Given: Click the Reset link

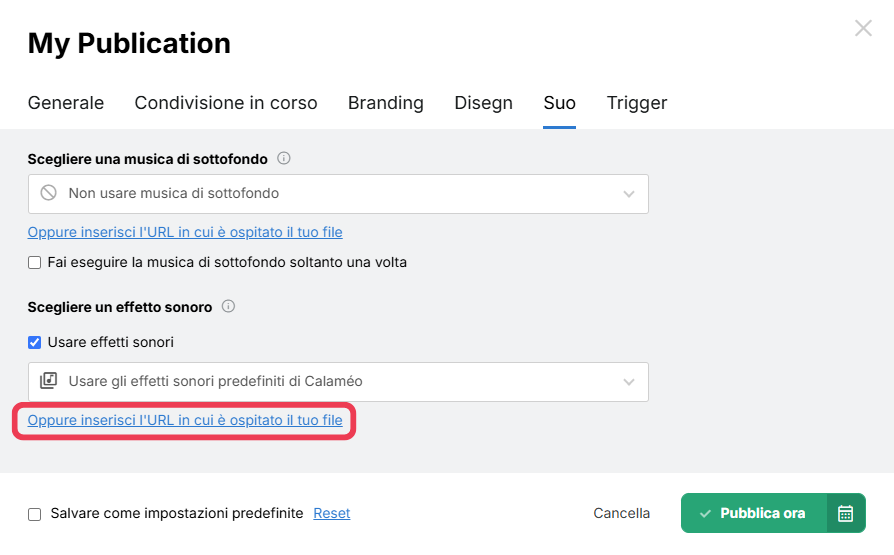Looking at the screenshot, I should (332, 513).
